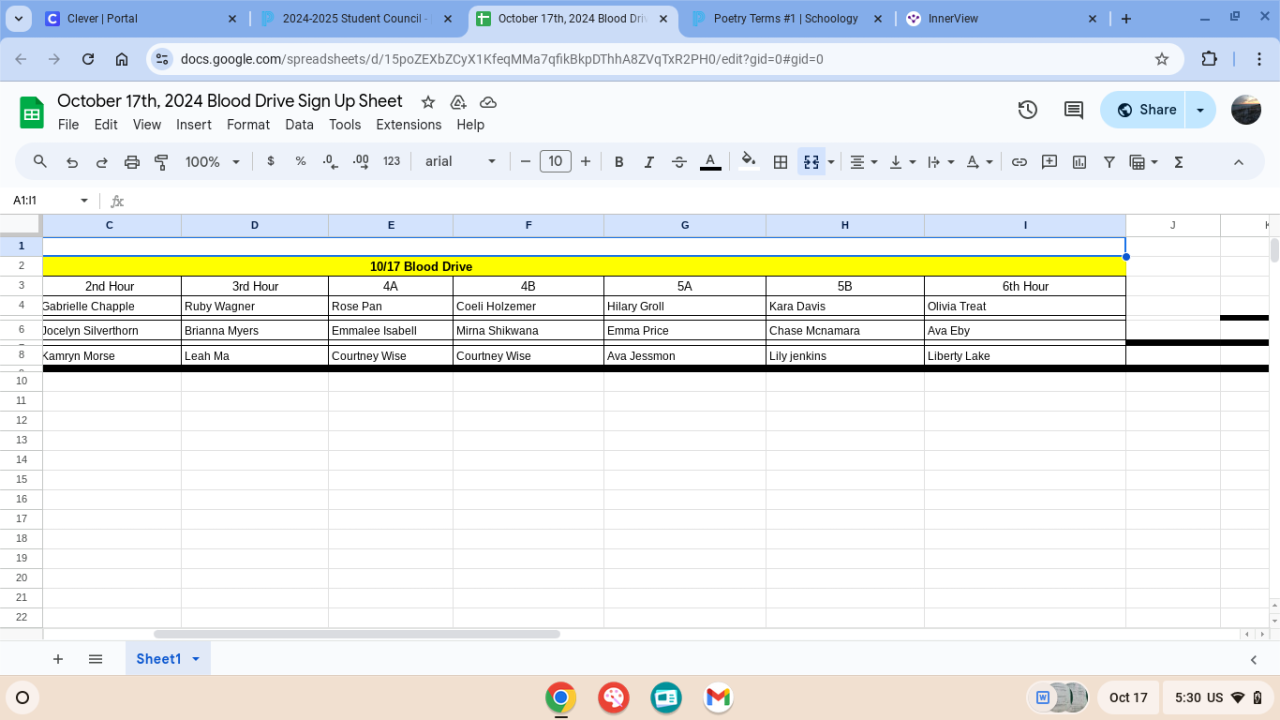Viewport: 1280px width, 720px height.
Task: Decrease font size with minus button
Action: (x=525, y=162)
